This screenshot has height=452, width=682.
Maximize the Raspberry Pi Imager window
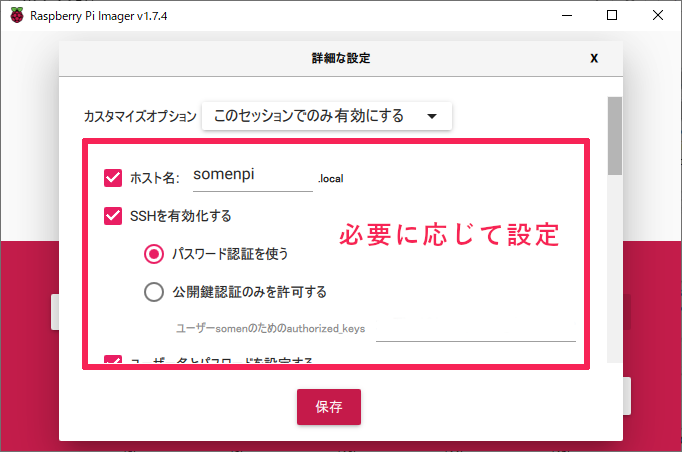click(x=612, y=16)
